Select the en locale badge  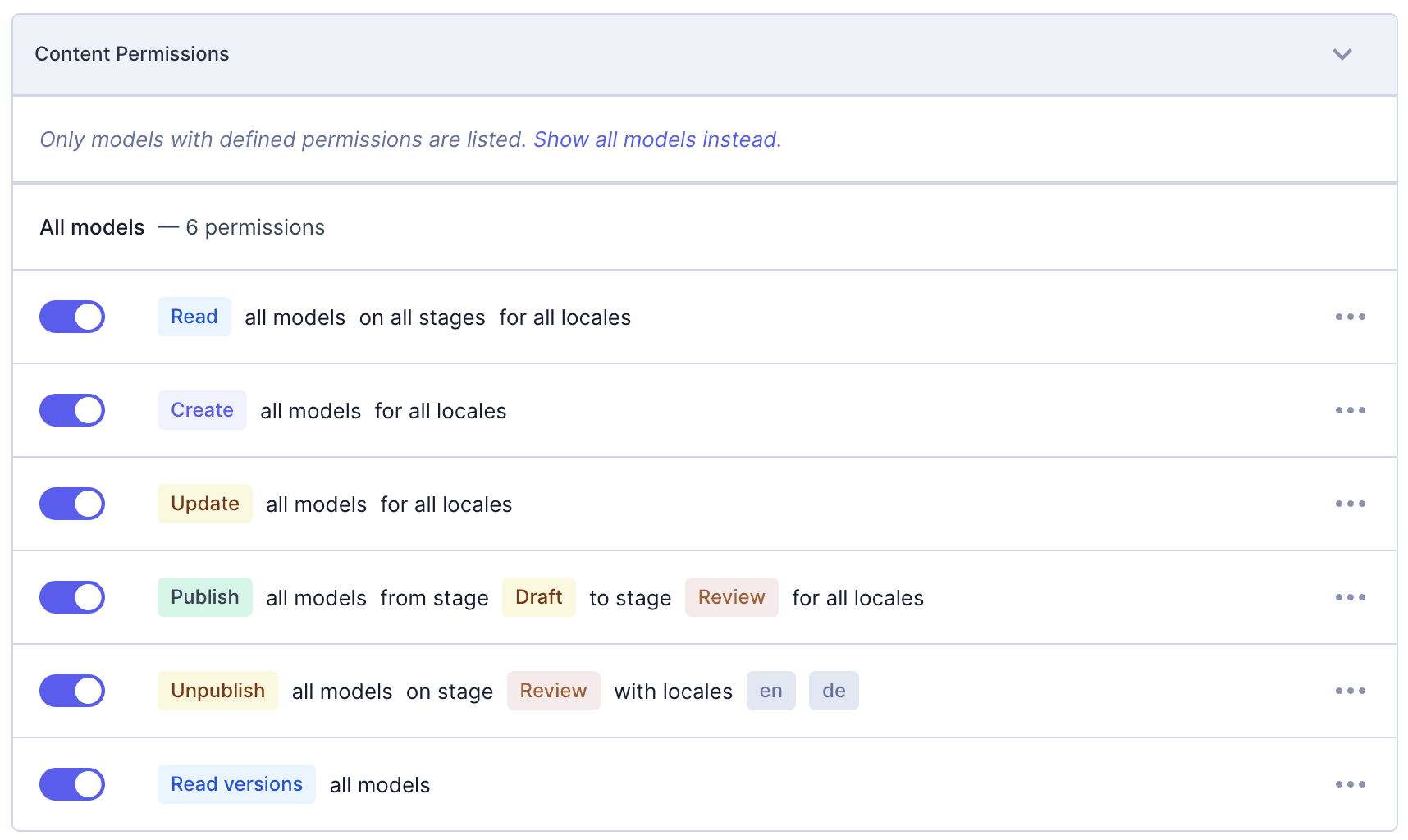[x=770, y=691]
